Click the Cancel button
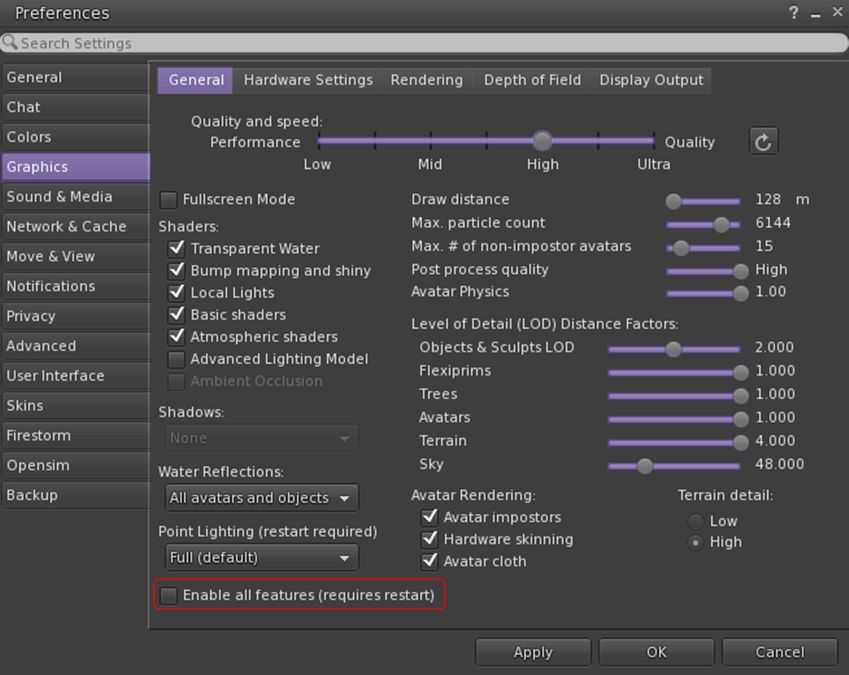 779,652
